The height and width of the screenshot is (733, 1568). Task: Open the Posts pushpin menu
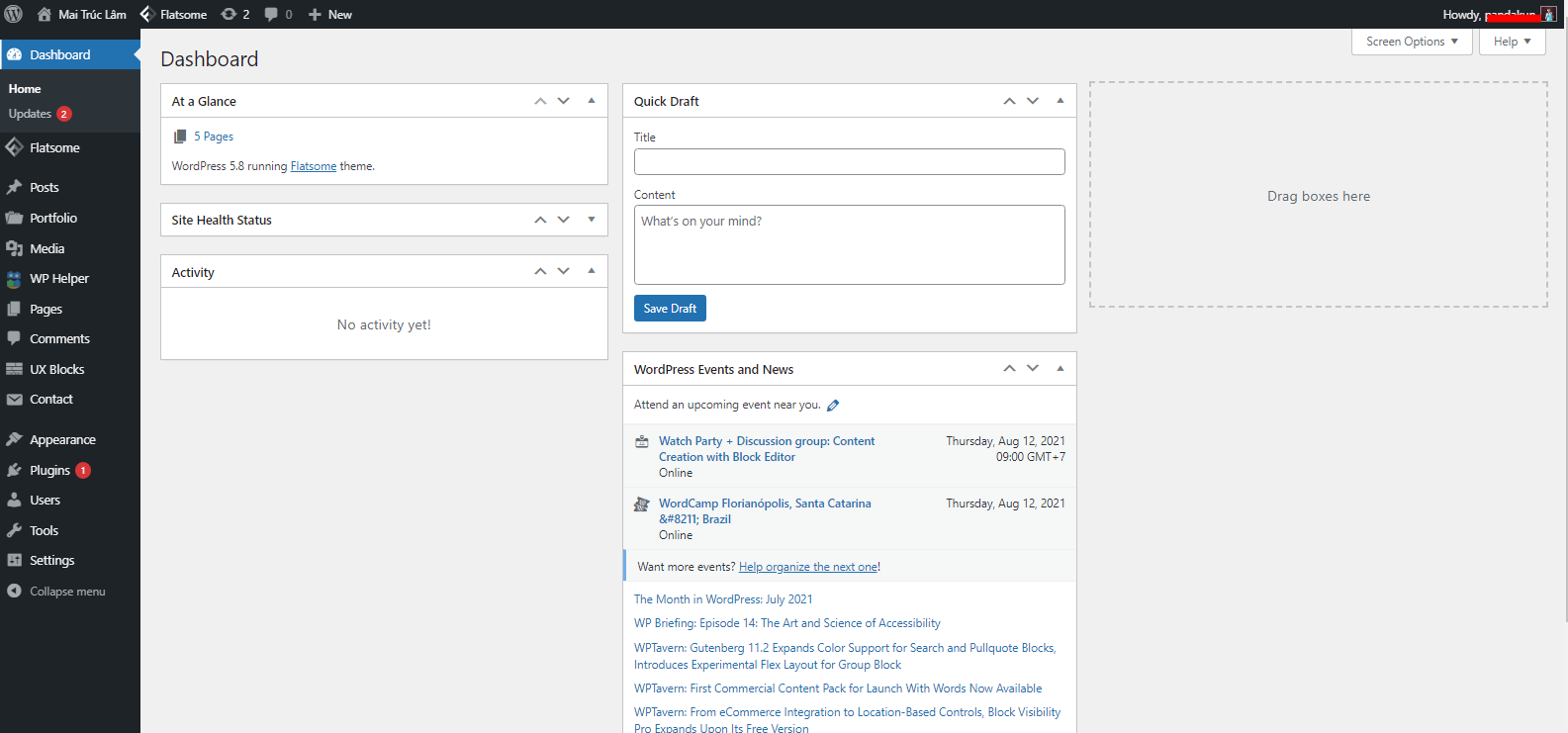69,187
